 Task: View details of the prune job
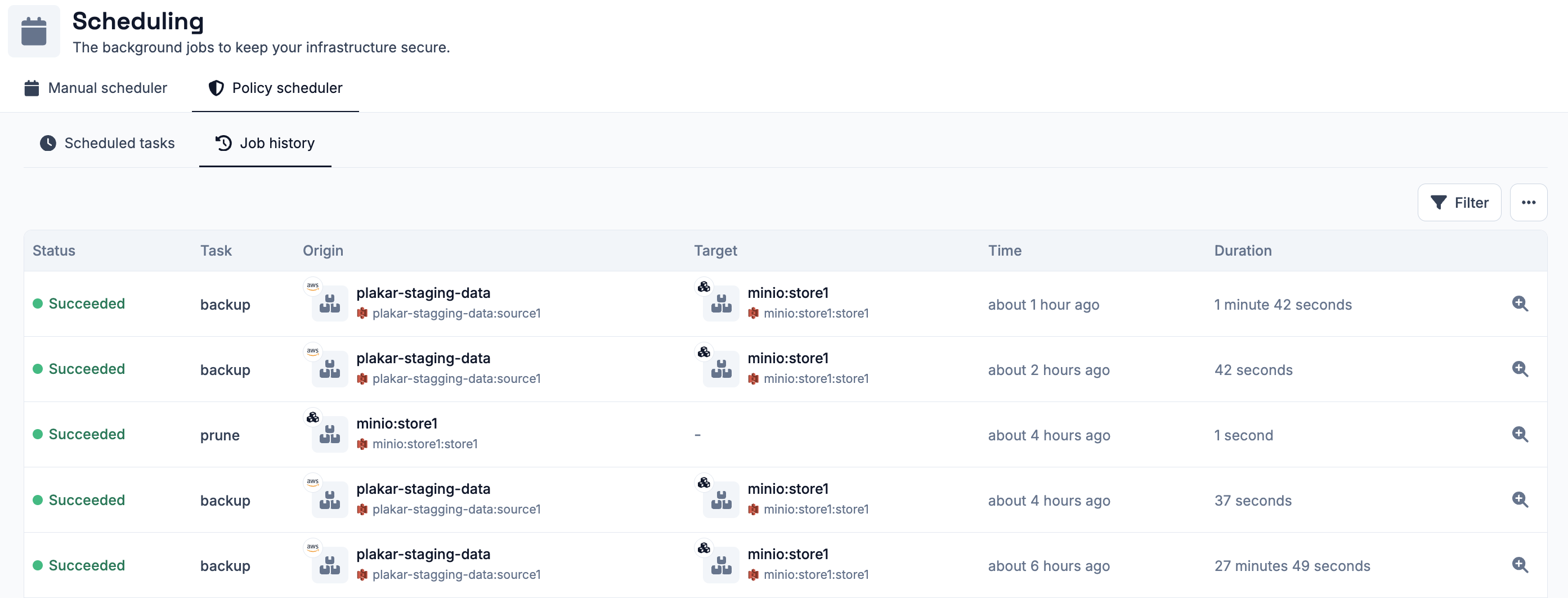coord(1520,434)
